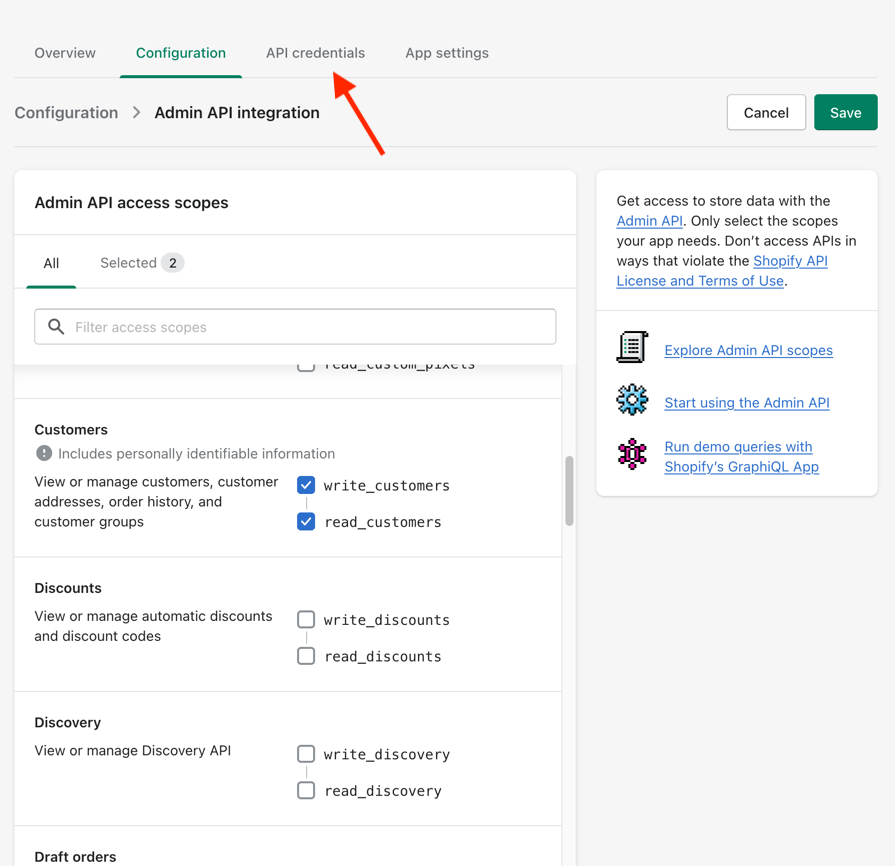This screenshot has height=866, width=895.
Task: Enable the write_discovery scope
Action: 306,754
